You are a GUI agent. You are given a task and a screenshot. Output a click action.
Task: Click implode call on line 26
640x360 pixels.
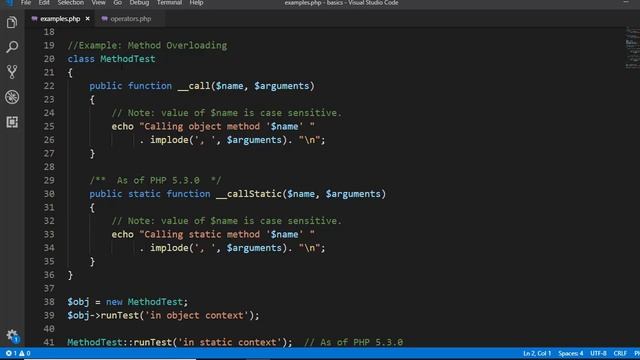(x=169, y=140)
